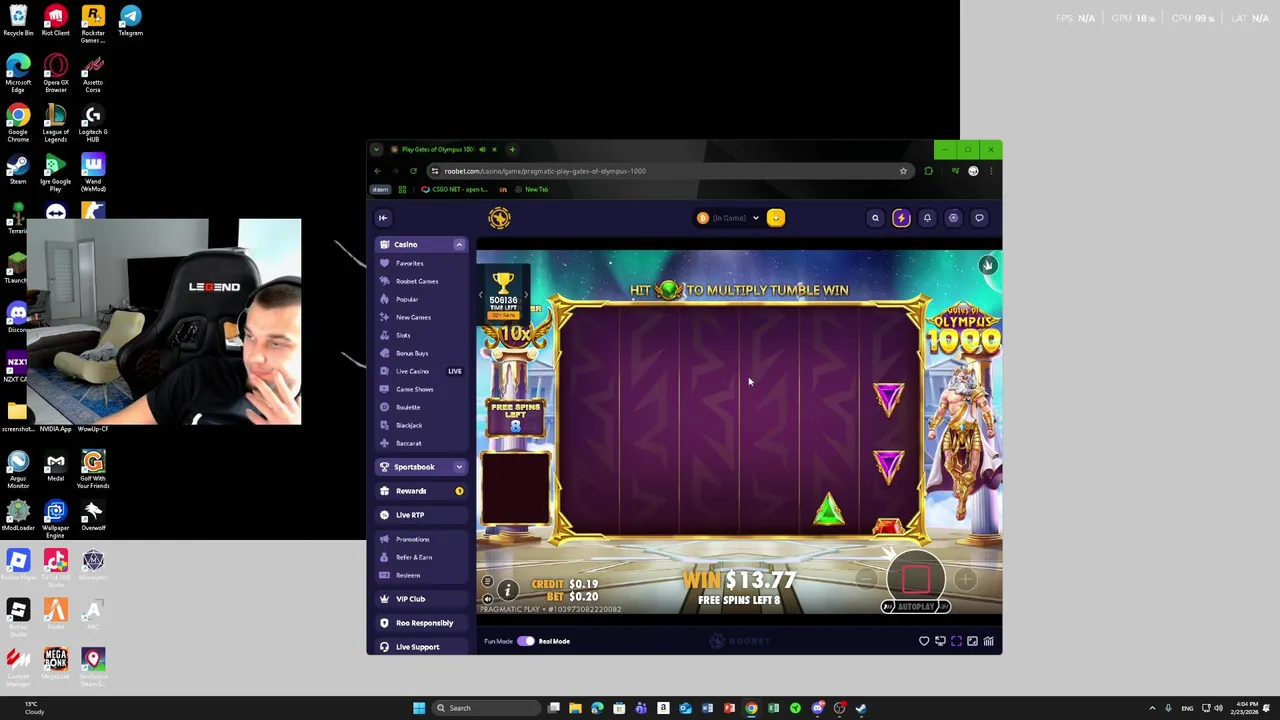The height and width of the screenshot is (720, 1280).
Task: Decrease bet with minus button
Action: 866,579
